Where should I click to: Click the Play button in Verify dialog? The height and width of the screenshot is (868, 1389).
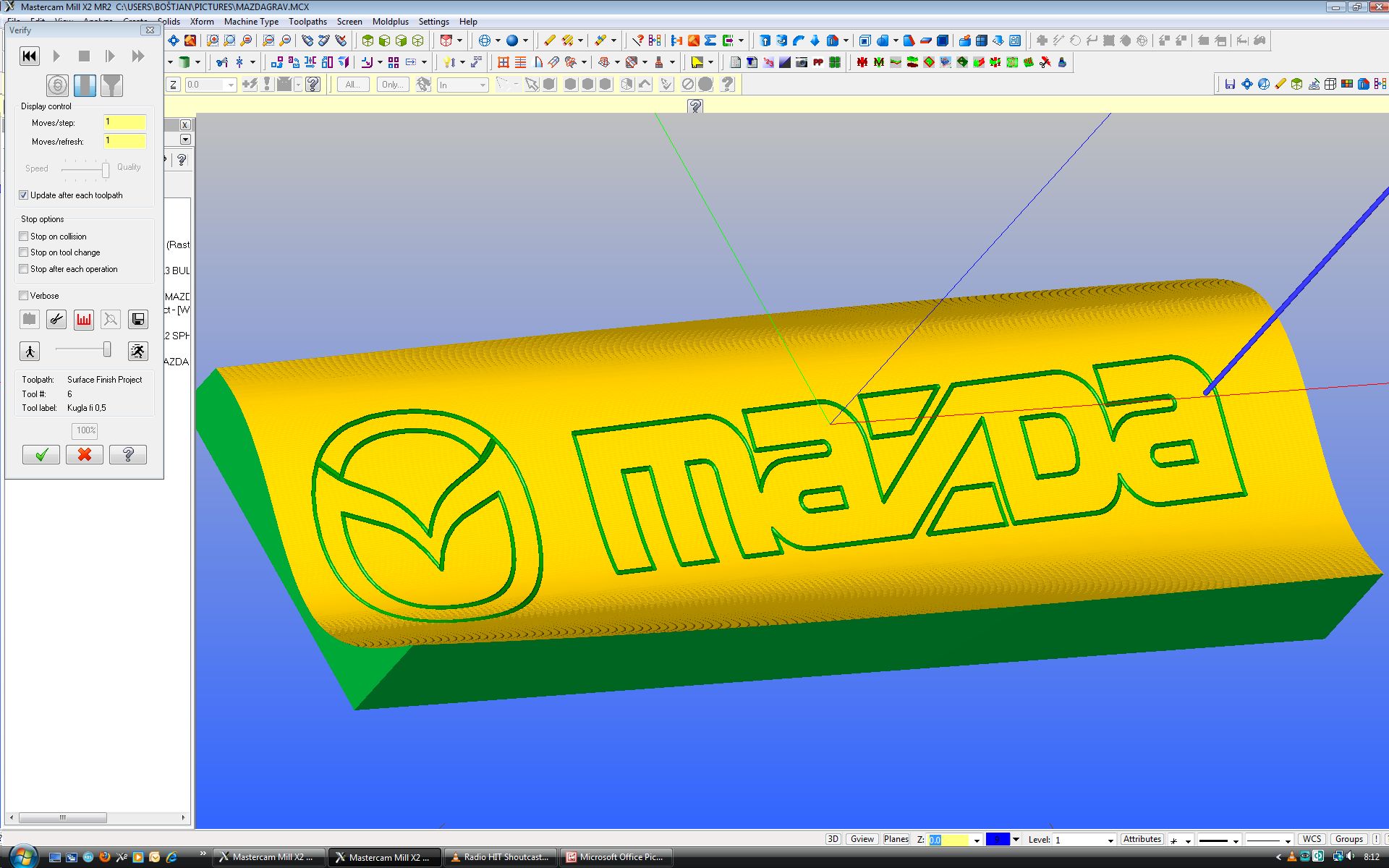(x=56, y=56)
